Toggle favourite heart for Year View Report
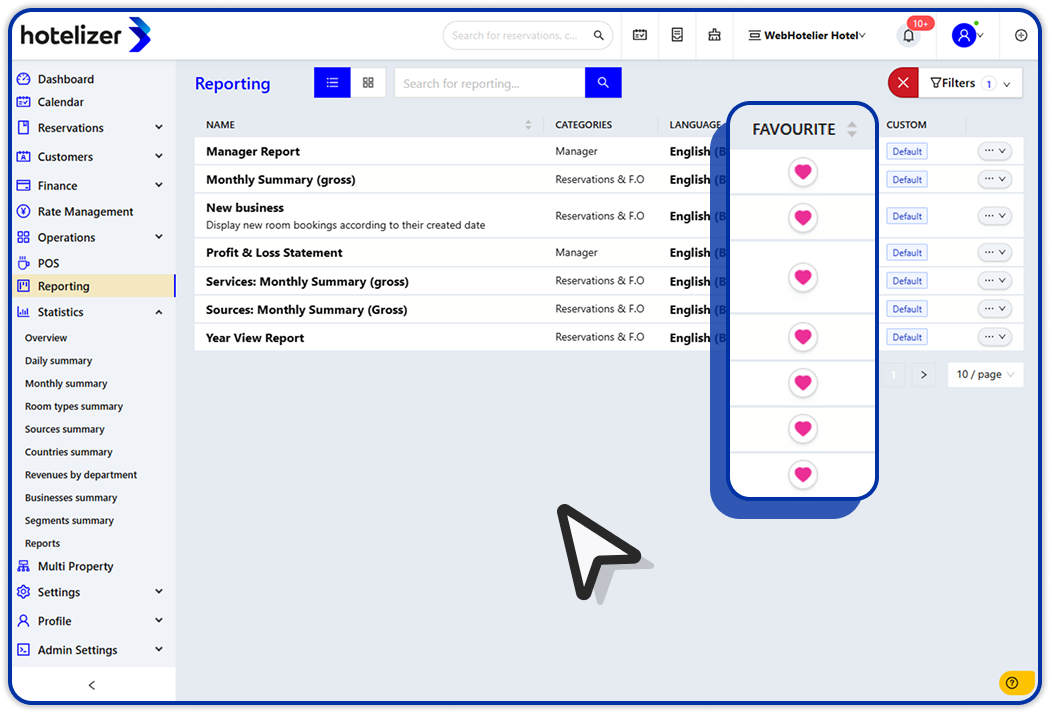This screenshot has width=1050, height=713. tap(802, 474)
